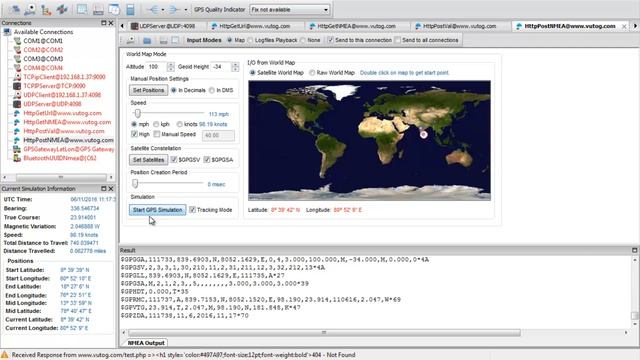Click the Result panel horizontal scrollbar

tap(324, 333)
